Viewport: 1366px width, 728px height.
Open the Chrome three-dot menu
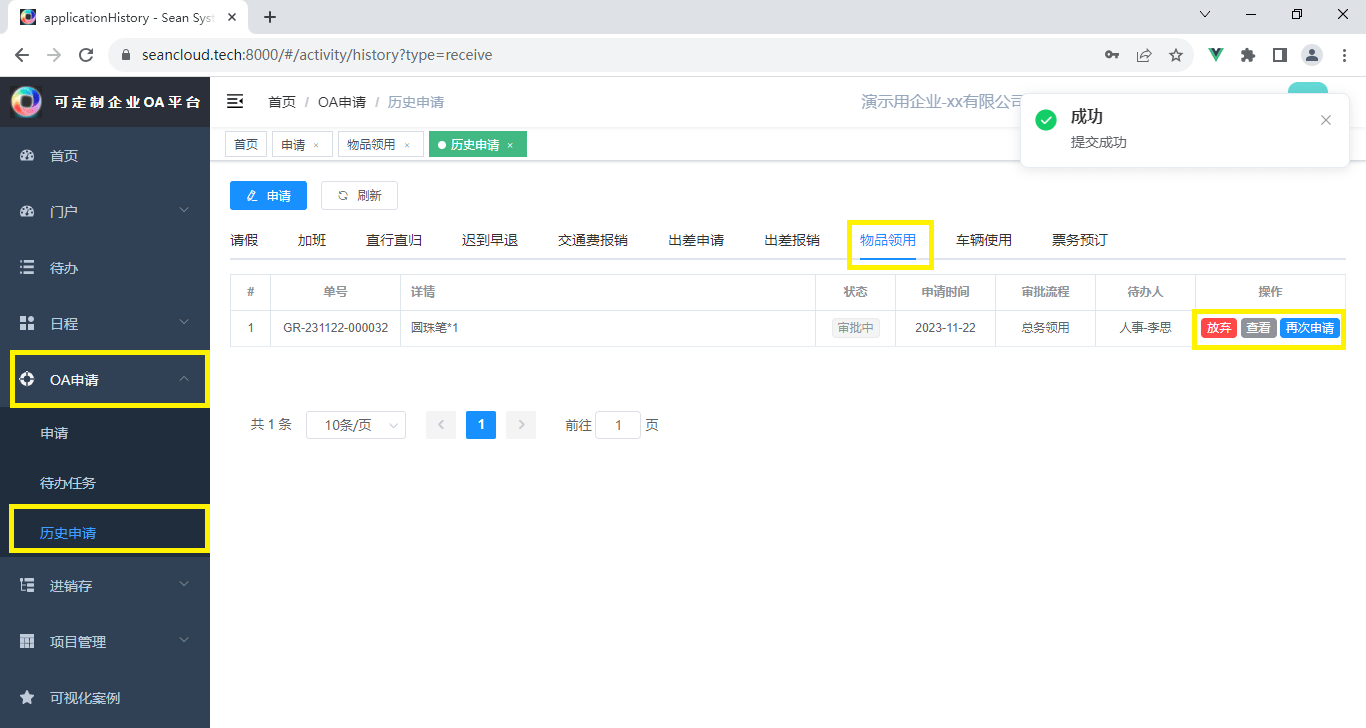[1344, 55]
